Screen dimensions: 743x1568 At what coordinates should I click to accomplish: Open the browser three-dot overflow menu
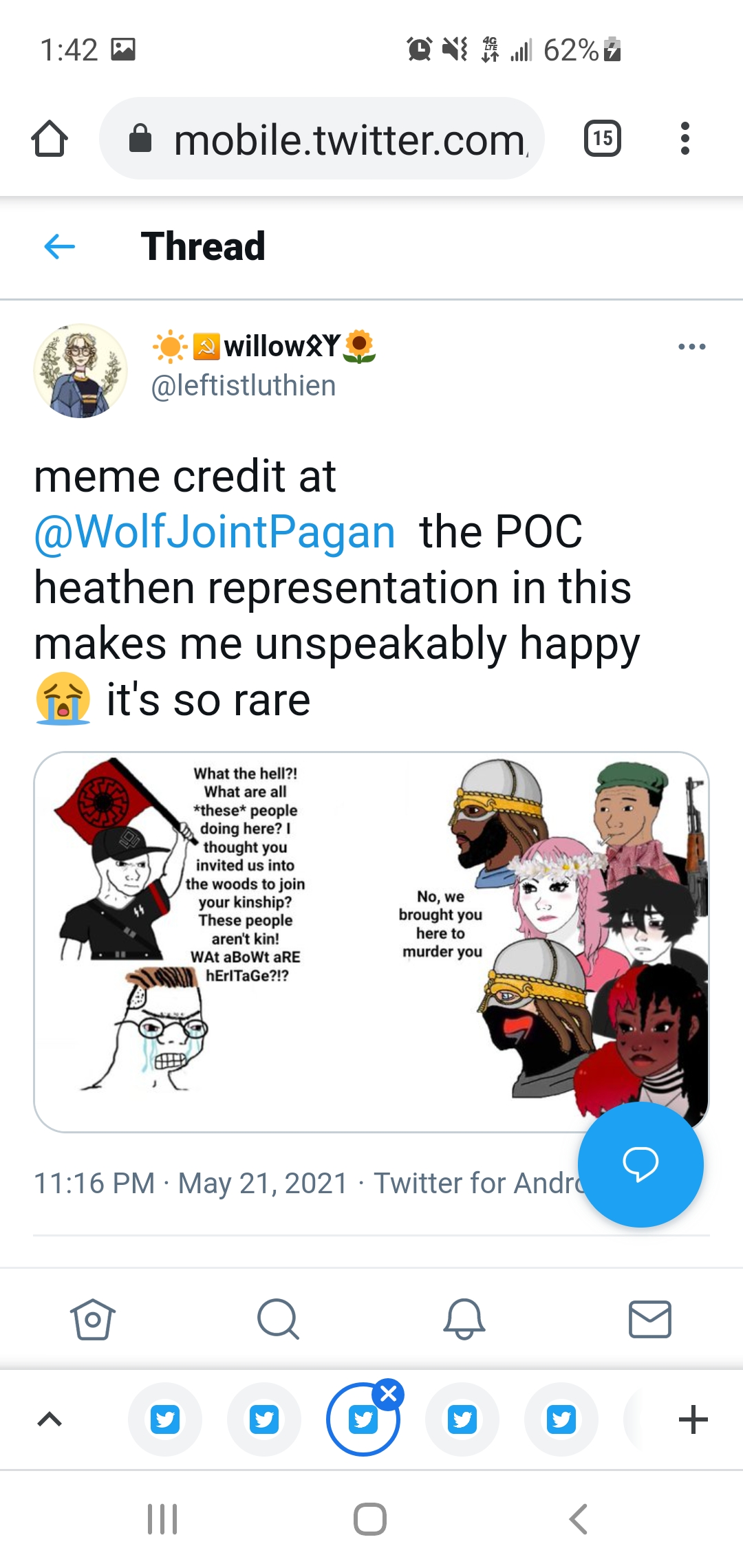tap(685, 138)
